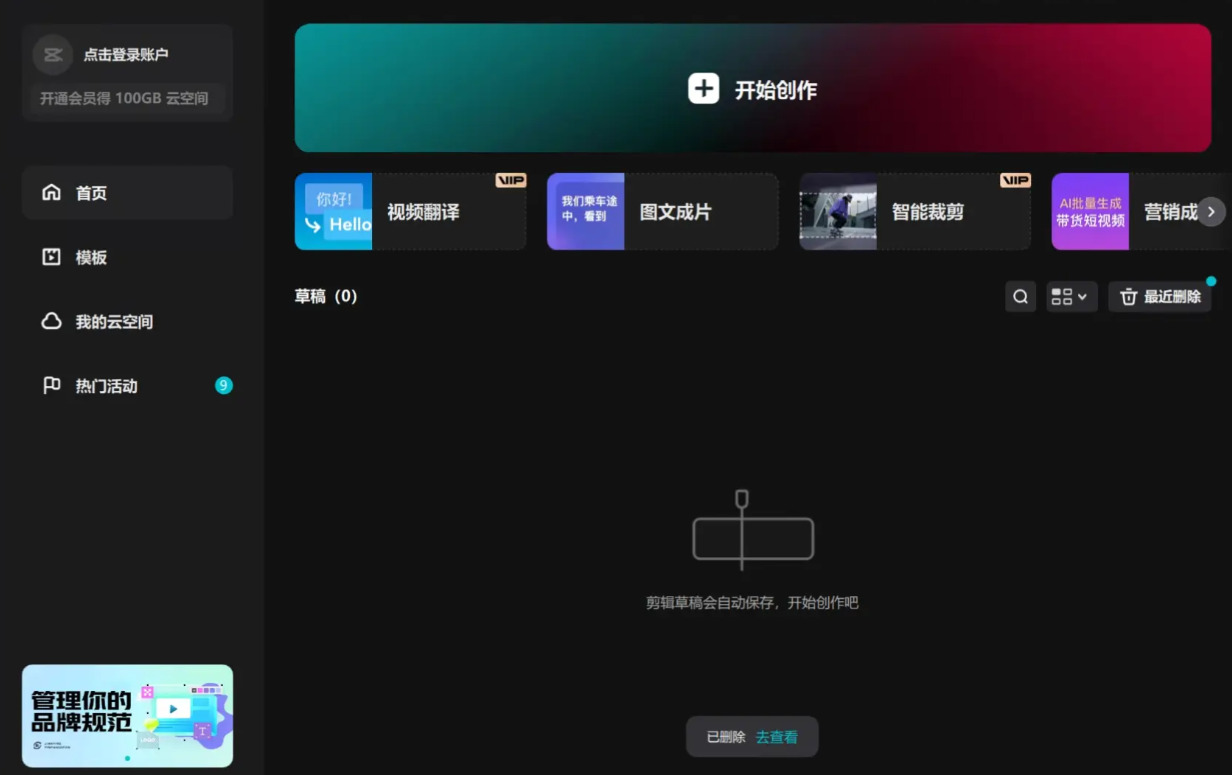This screenshot has height=775, width=1232.
Task: Open the 智能裁剪 feature card
Action: tap(914, 211)
